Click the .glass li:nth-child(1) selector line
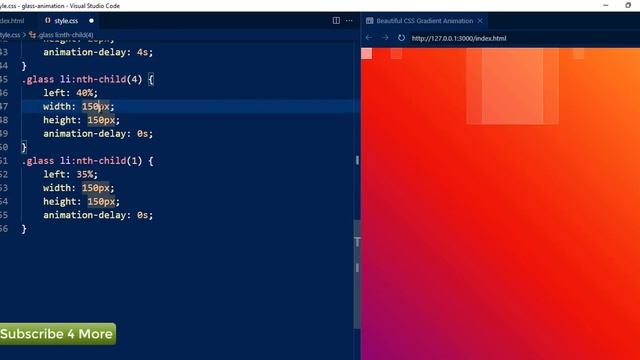640x360 pixels. (88, 161)
